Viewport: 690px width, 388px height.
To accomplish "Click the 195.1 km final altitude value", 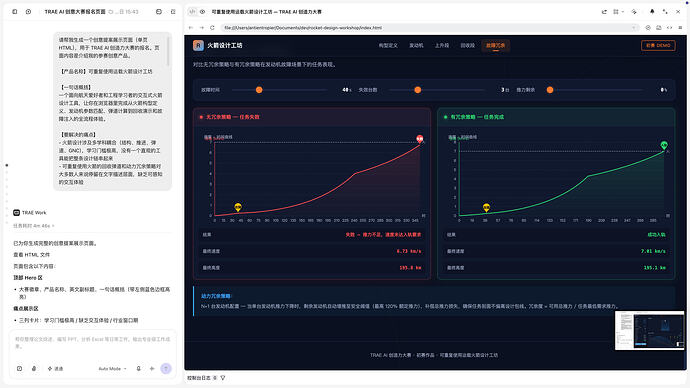I will tap(654, 267).
